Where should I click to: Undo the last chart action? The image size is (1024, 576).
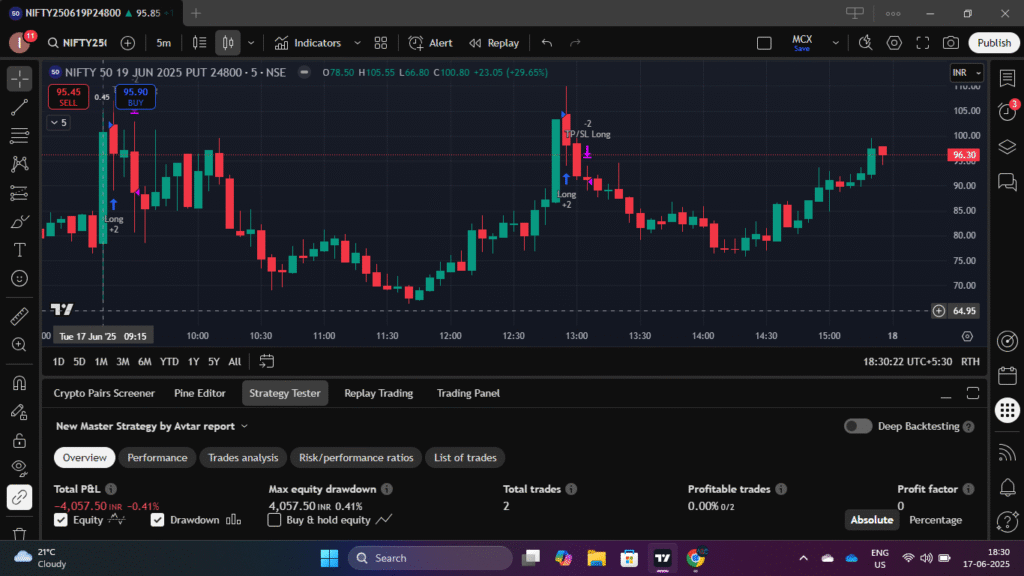(x=547, y=43)
